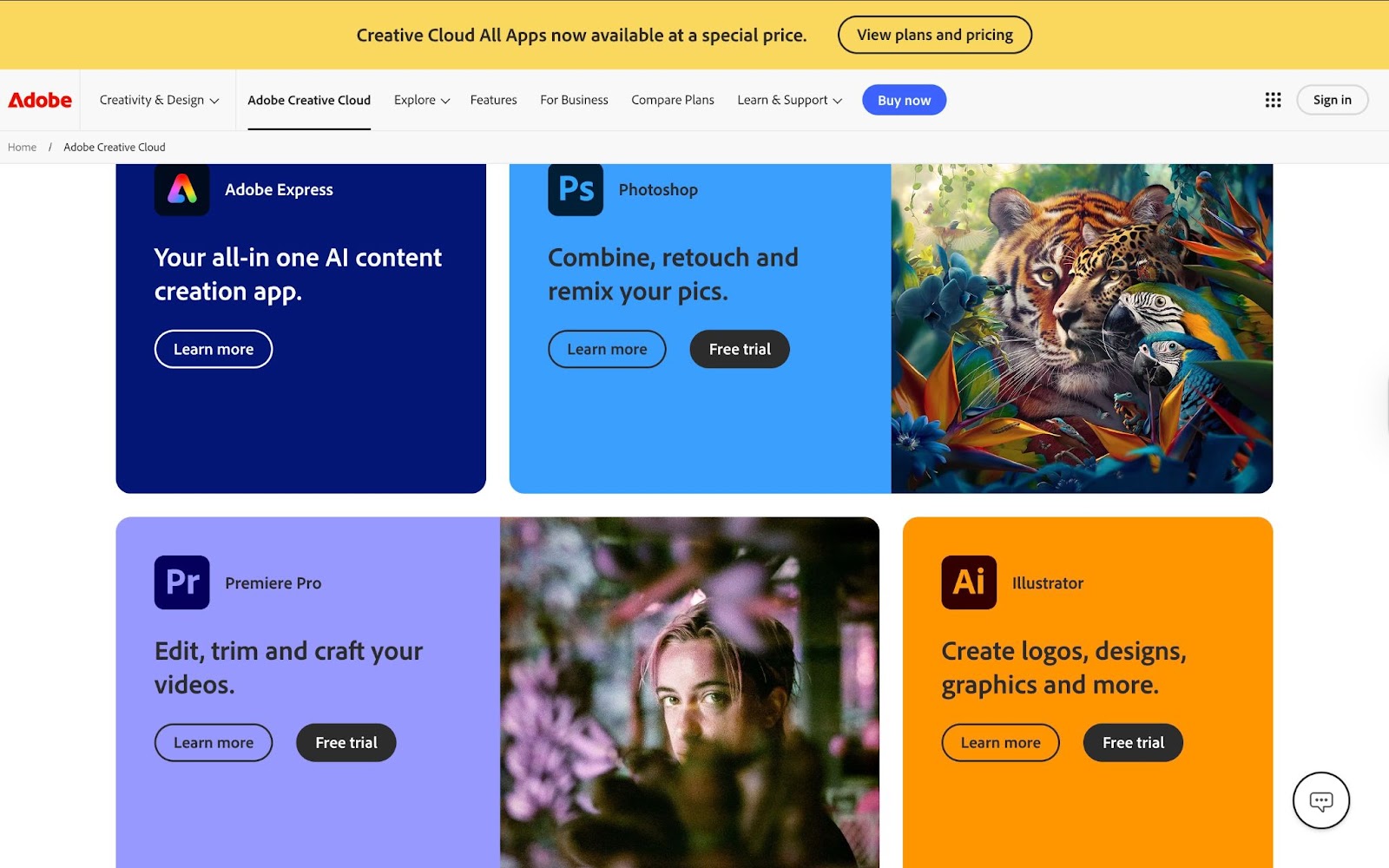This screenshot has width=1389, height=868.
Task: Click the Illustrator product name text
Action: (x=1047, y=583)
